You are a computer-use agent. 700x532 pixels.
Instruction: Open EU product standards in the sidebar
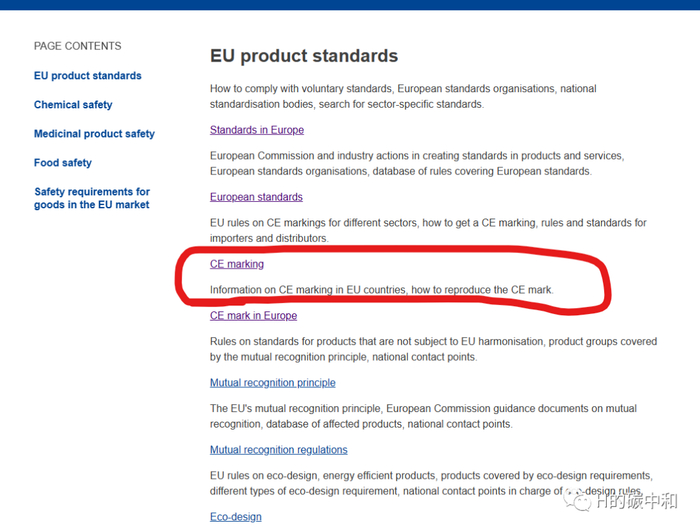[88, 76]
